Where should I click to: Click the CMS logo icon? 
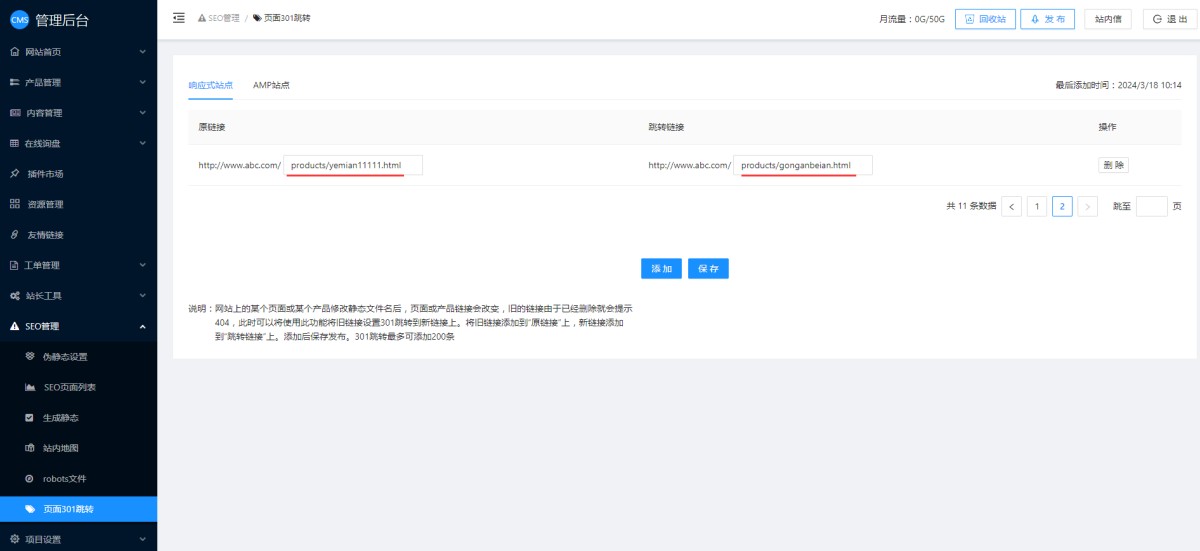coord(19,19)
